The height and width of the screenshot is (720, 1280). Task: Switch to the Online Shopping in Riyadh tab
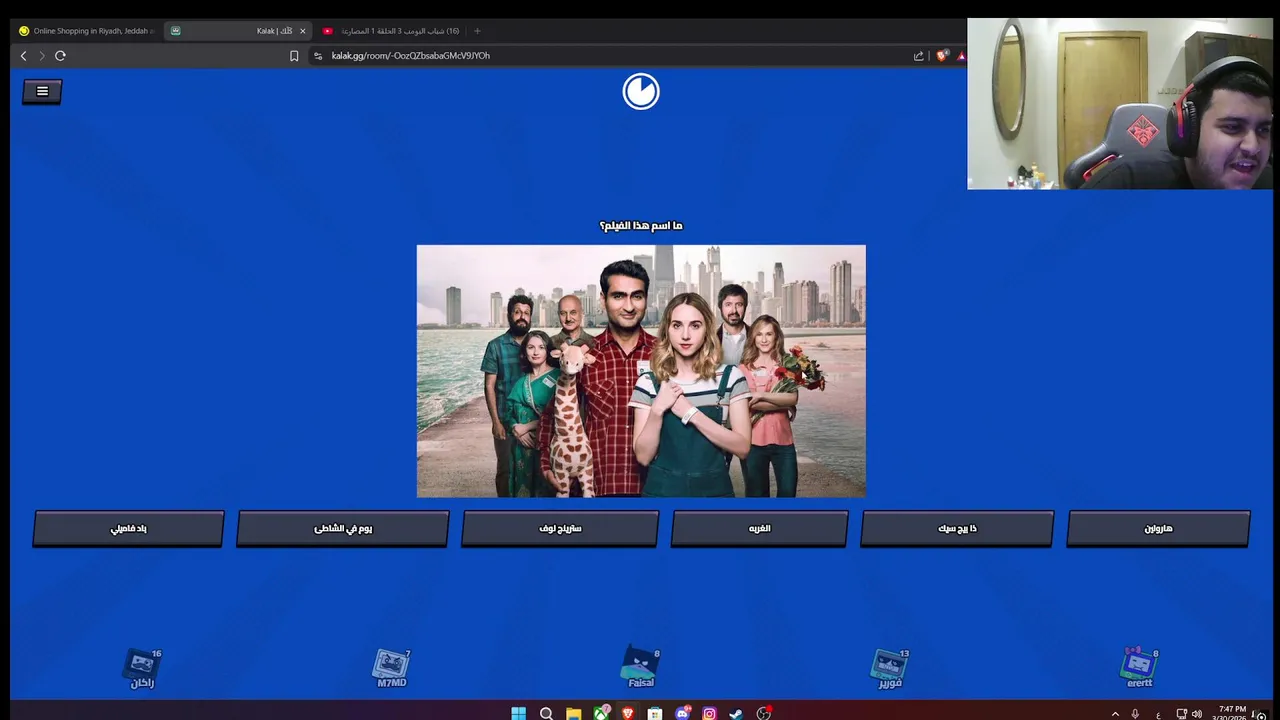[x=86, y=31]
